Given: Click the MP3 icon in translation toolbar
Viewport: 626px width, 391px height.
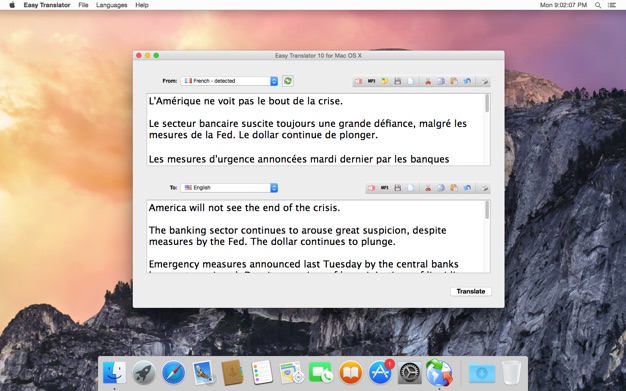Looking at the screenshot, I should click(x=384, y=188).
